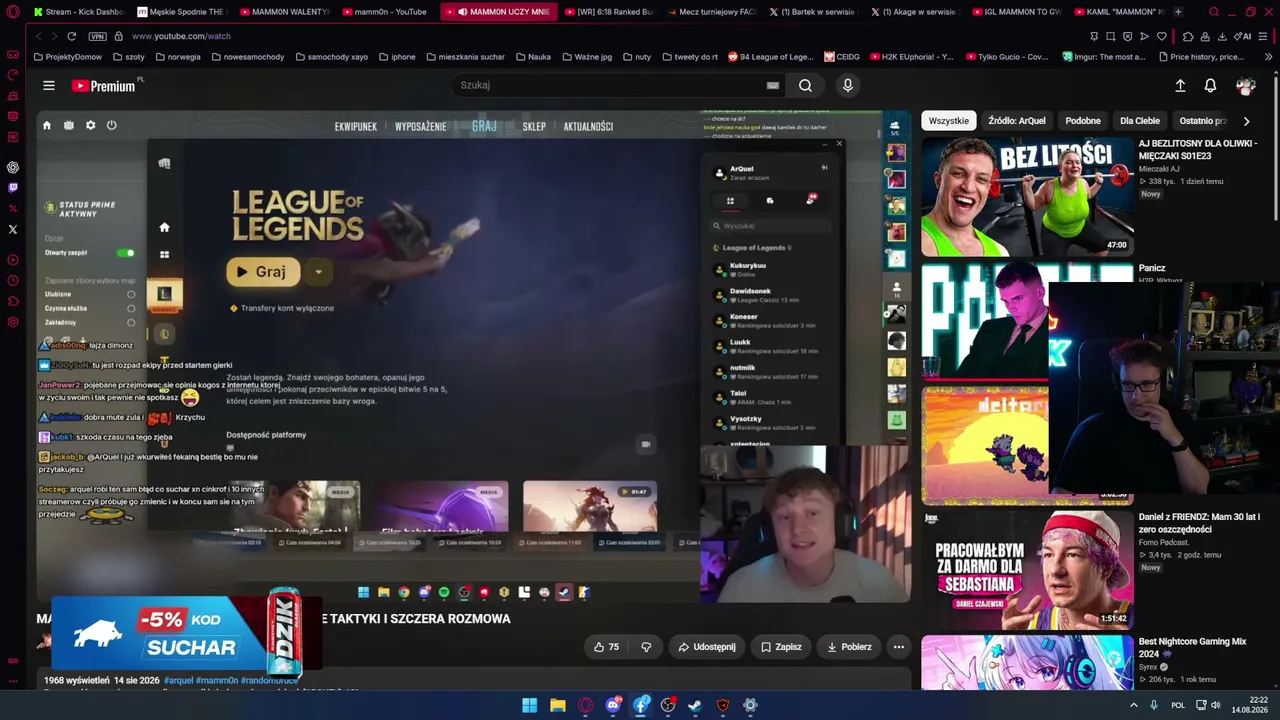Click the yellow Graj play button
Screen dimensions: 1280x720
click(263, 272)
